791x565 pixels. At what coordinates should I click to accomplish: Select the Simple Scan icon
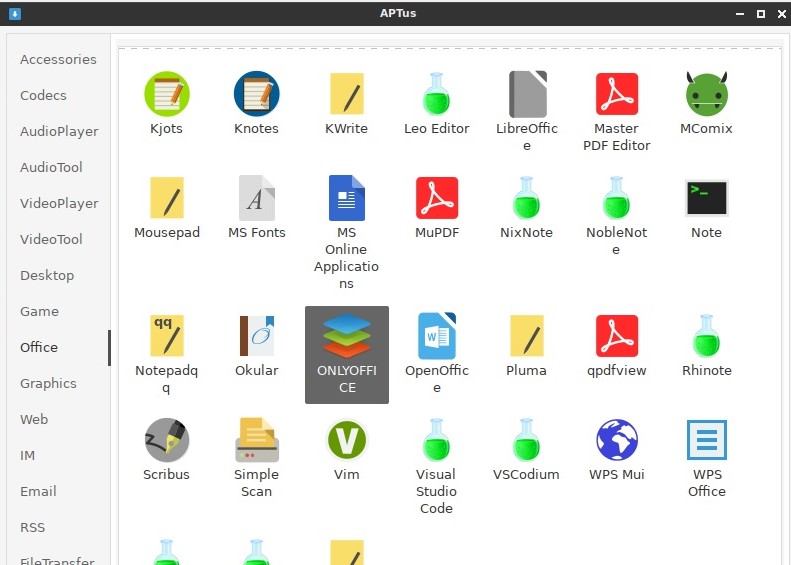(256, 440)
